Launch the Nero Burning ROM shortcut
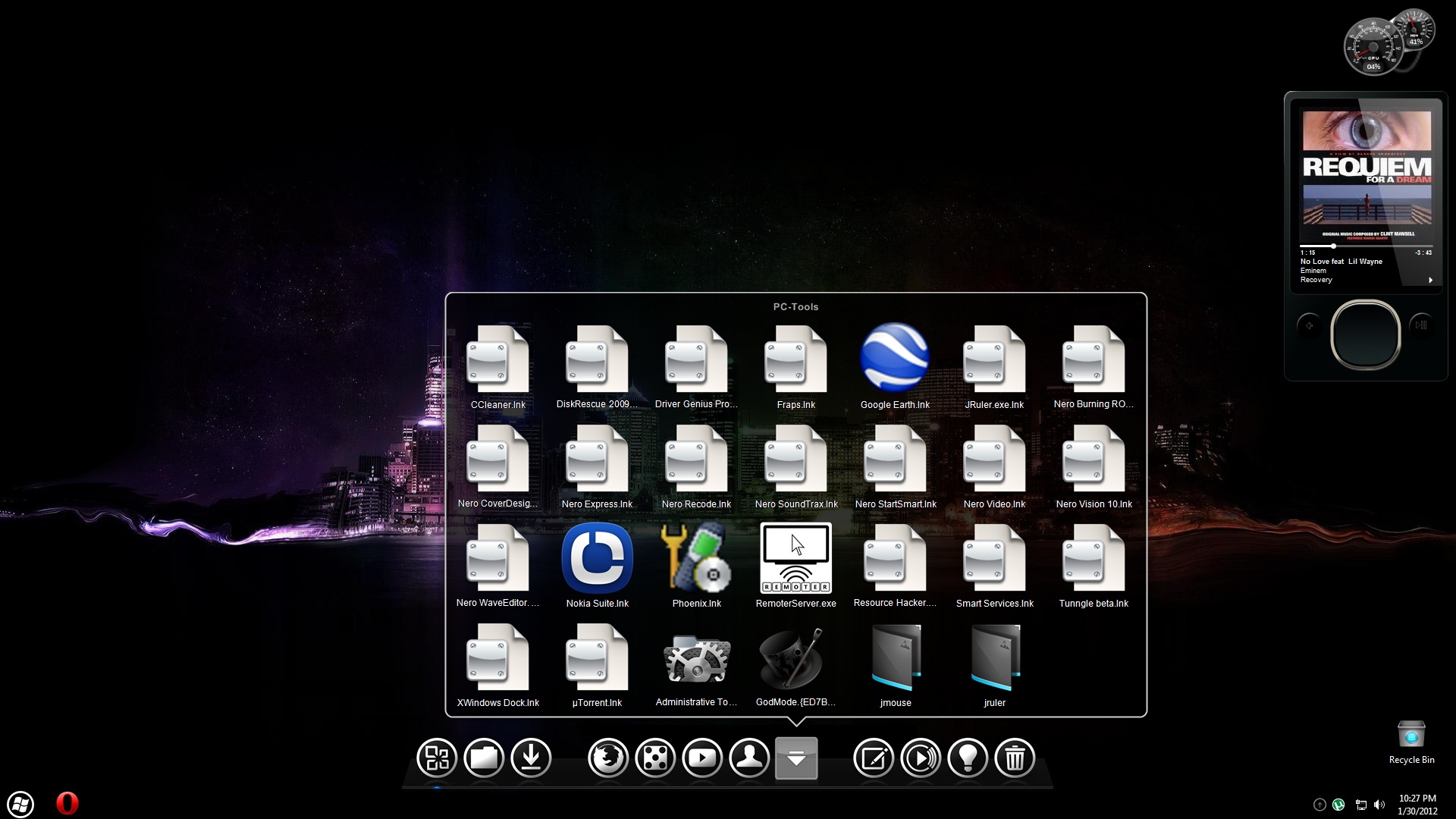This screenshot has height=819, width=1456. coord(1094,367)
